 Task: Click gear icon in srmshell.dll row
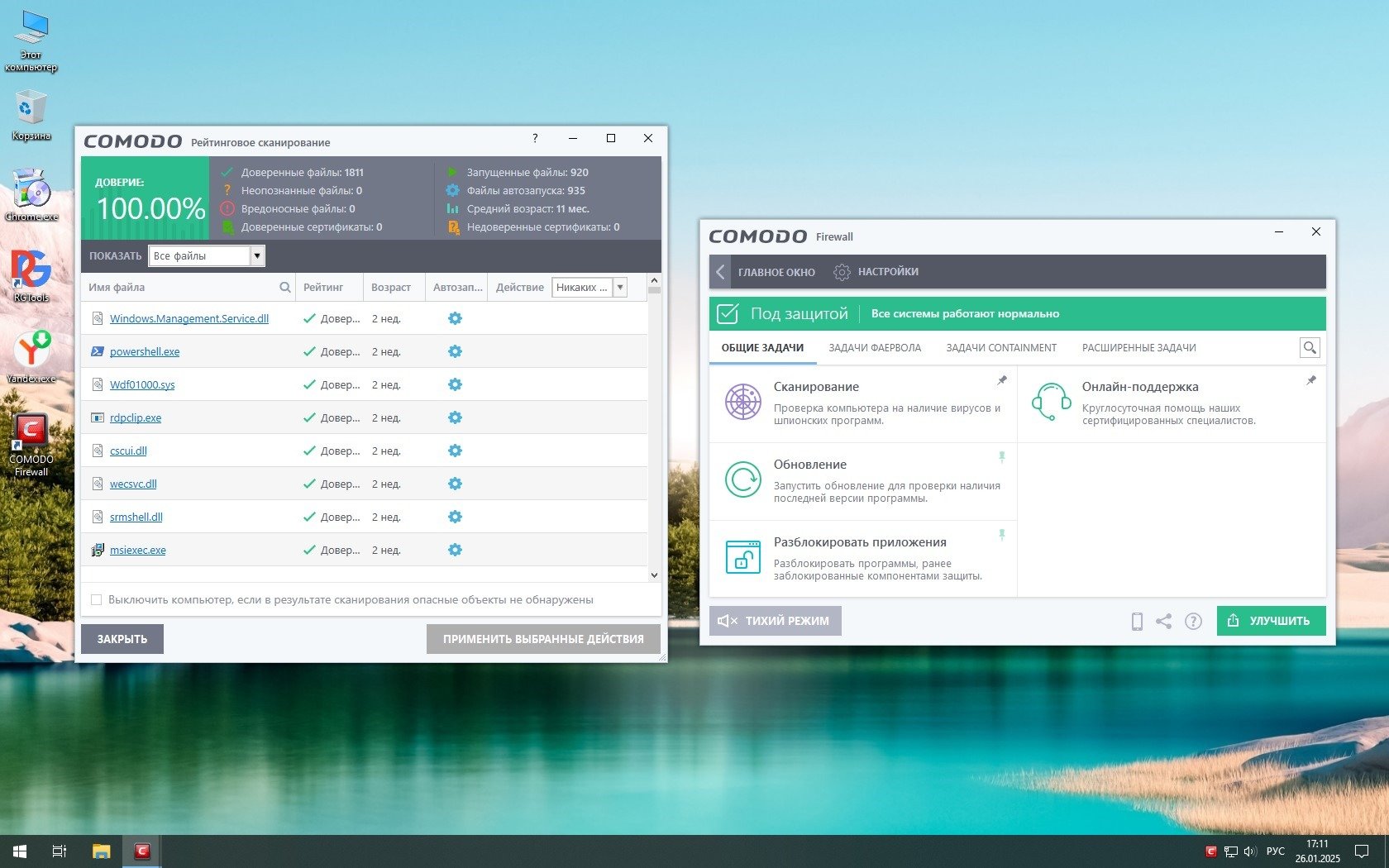[455, 517]
